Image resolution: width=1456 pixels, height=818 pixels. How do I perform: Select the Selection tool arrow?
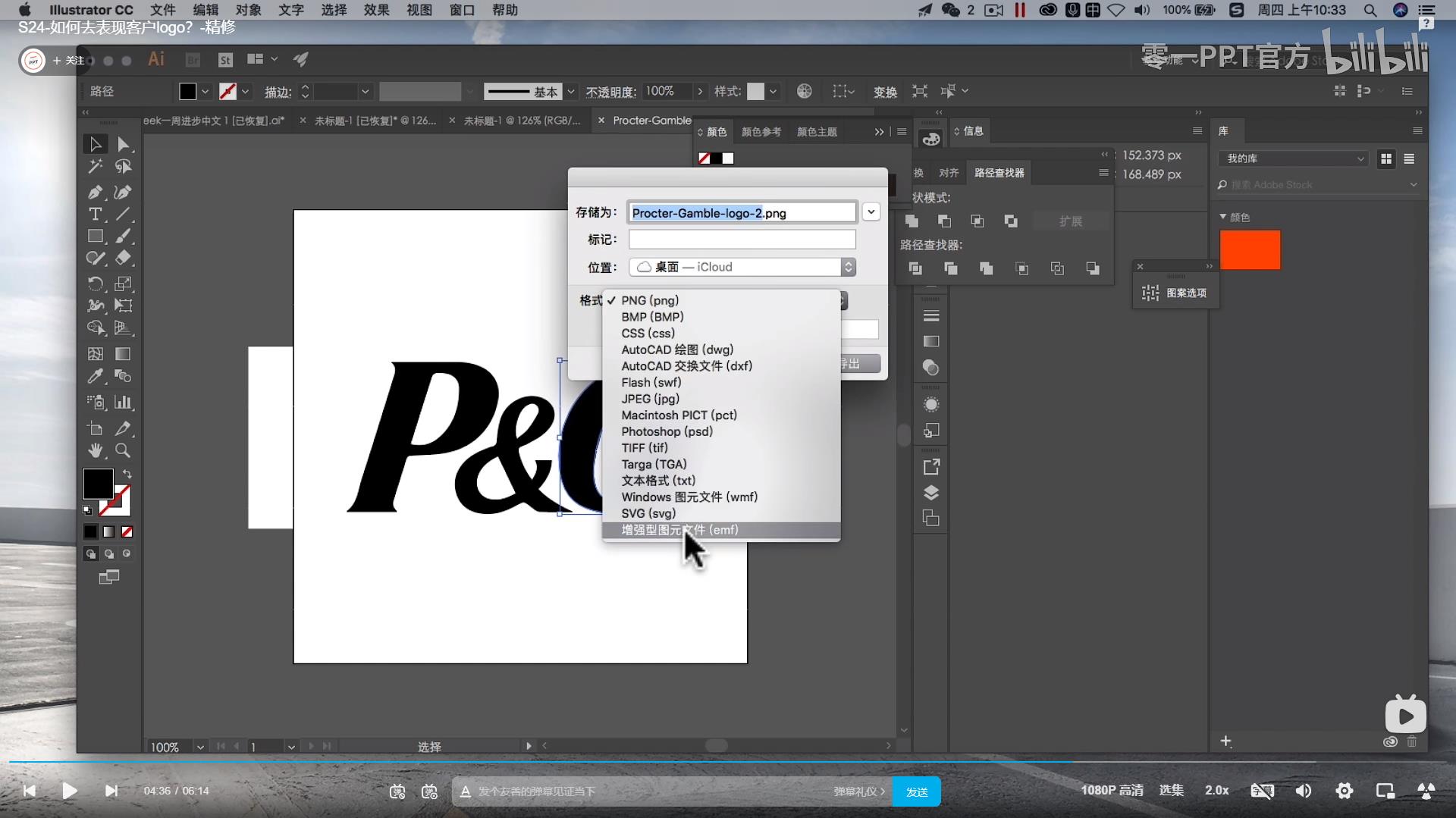pos(96,144)
